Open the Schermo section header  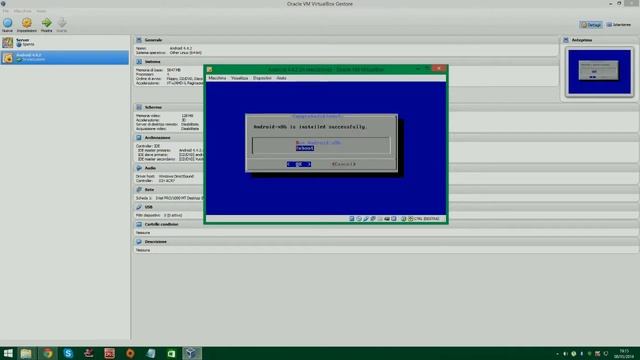tap(153, 107)
